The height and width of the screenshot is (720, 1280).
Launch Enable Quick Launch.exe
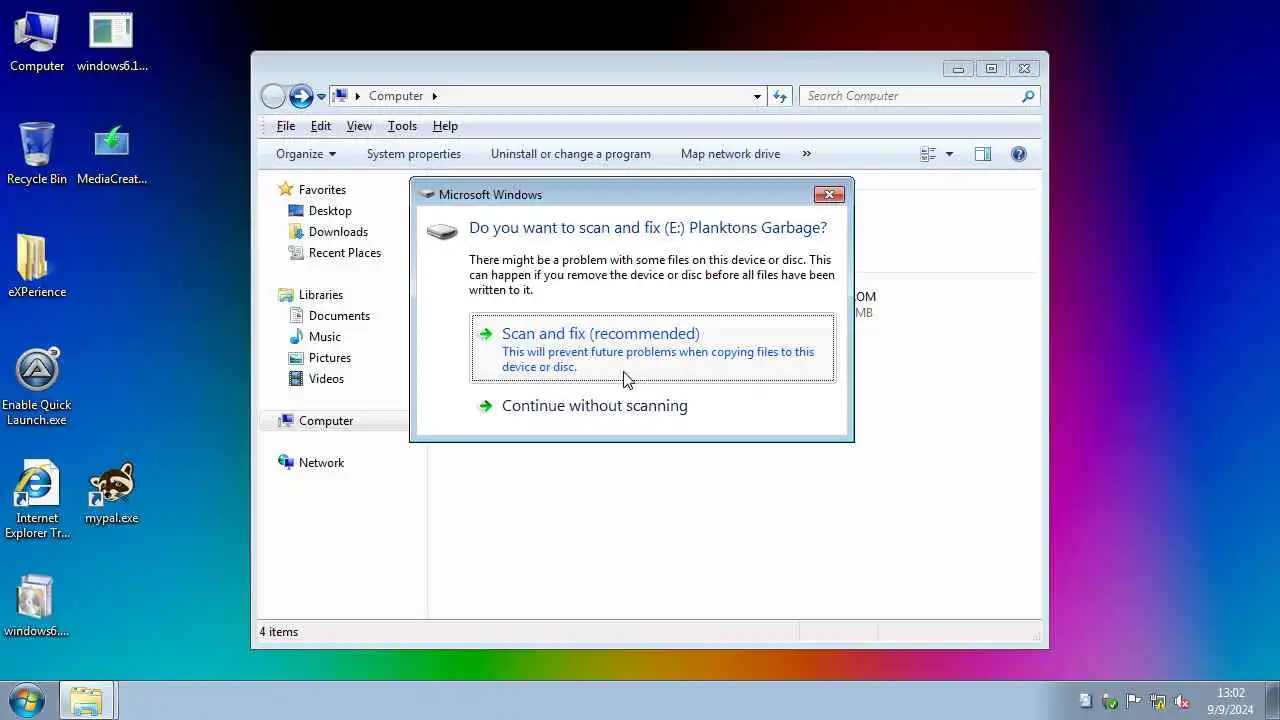pos(37,387)
